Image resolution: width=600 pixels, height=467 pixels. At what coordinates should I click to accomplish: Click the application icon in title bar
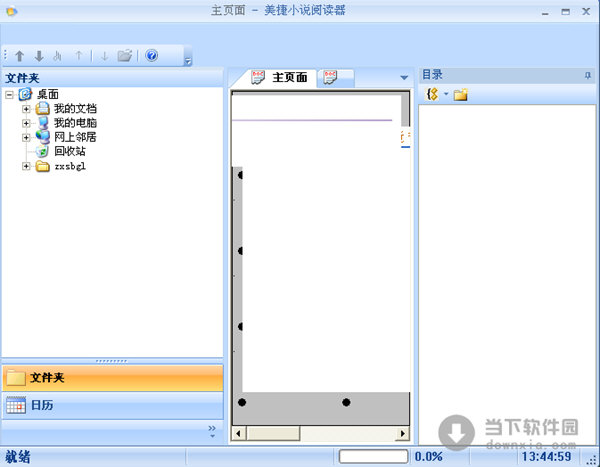(11, 11)
